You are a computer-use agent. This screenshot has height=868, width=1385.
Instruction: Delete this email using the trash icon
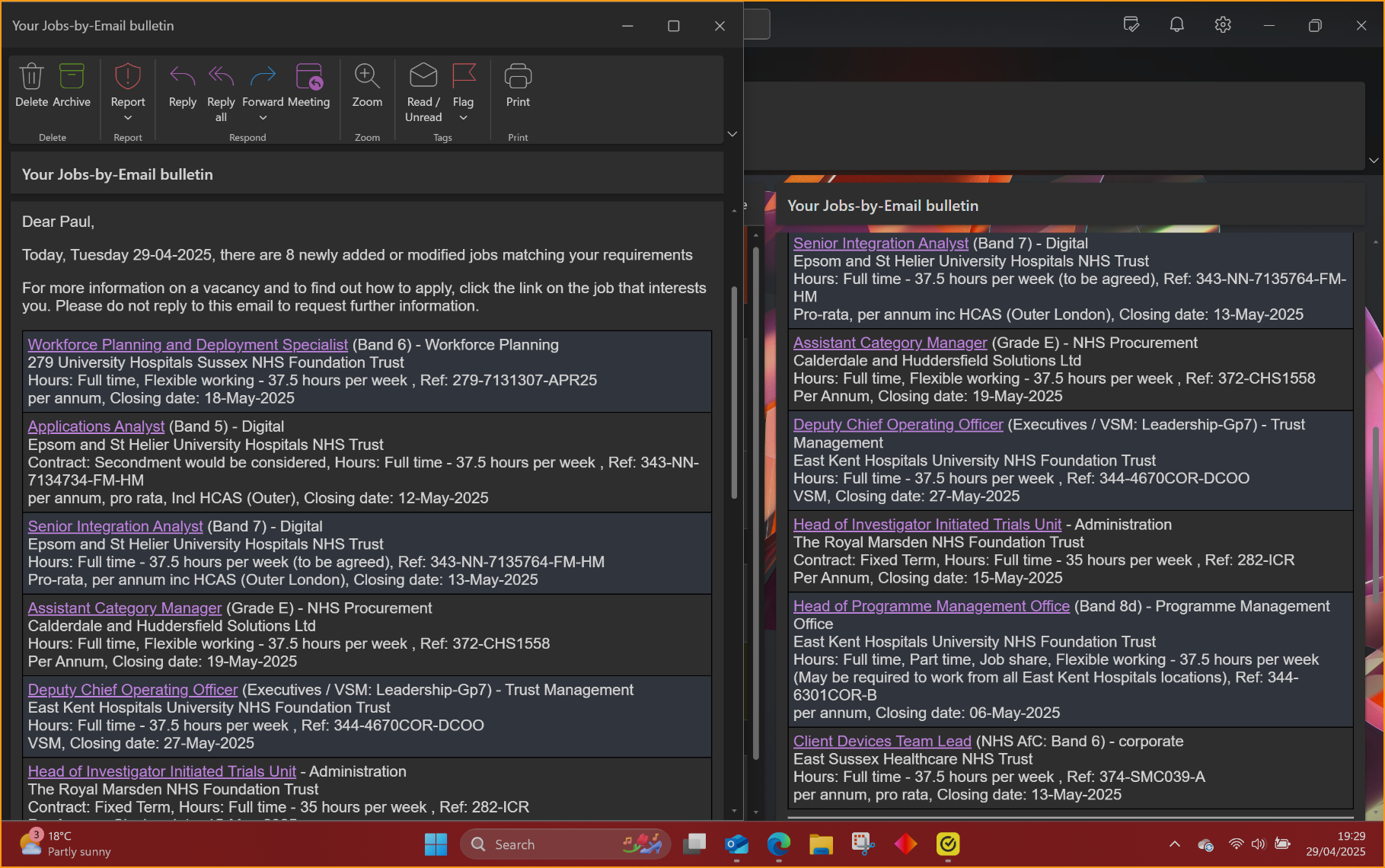point(31,77)
